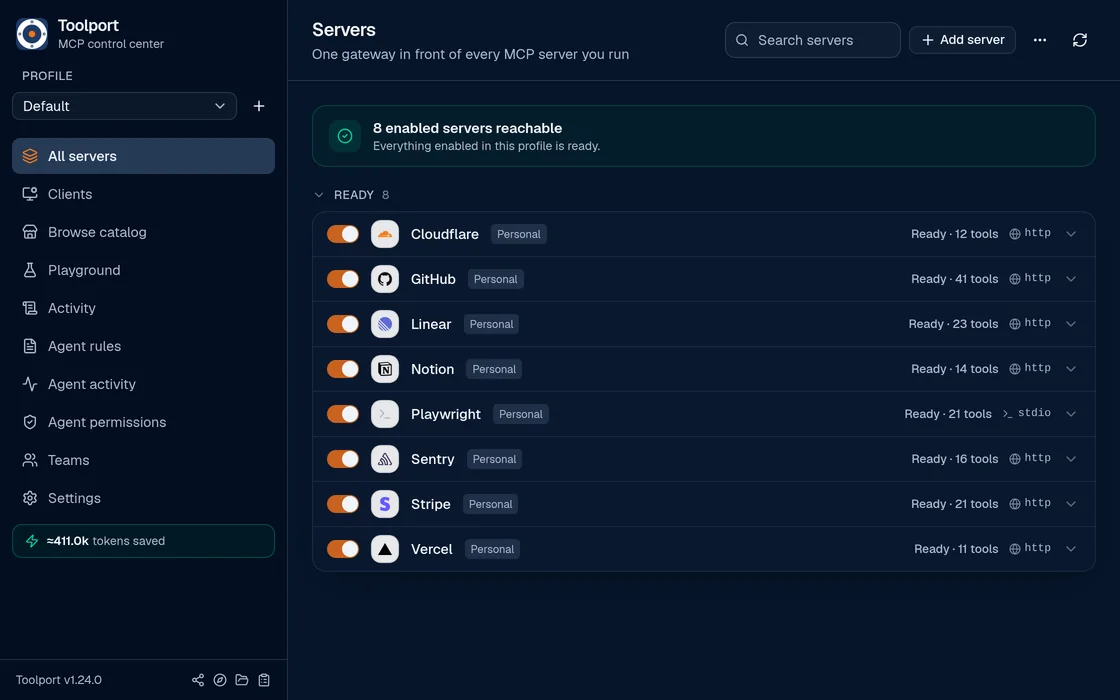Screen dimensions: 1120x700
Task: Click the Toolport v1.24.0 version text
Action: click(x=59, y=680)
